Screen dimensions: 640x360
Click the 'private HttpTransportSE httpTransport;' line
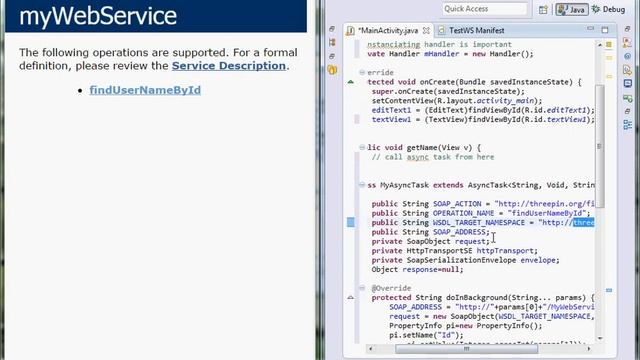tap(455, 251)
